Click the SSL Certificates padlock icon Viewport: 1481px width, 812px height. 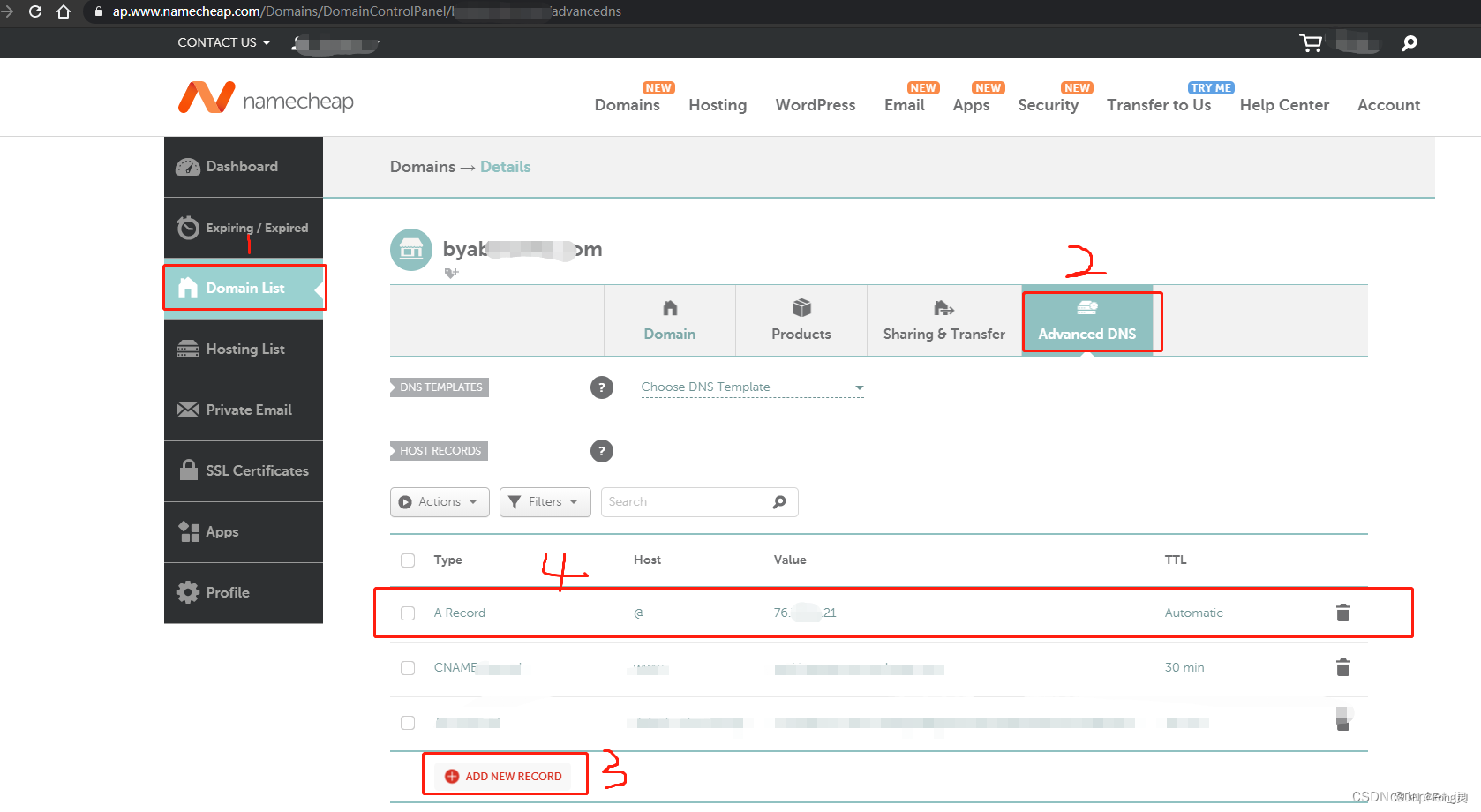click(x=189, y=470)
